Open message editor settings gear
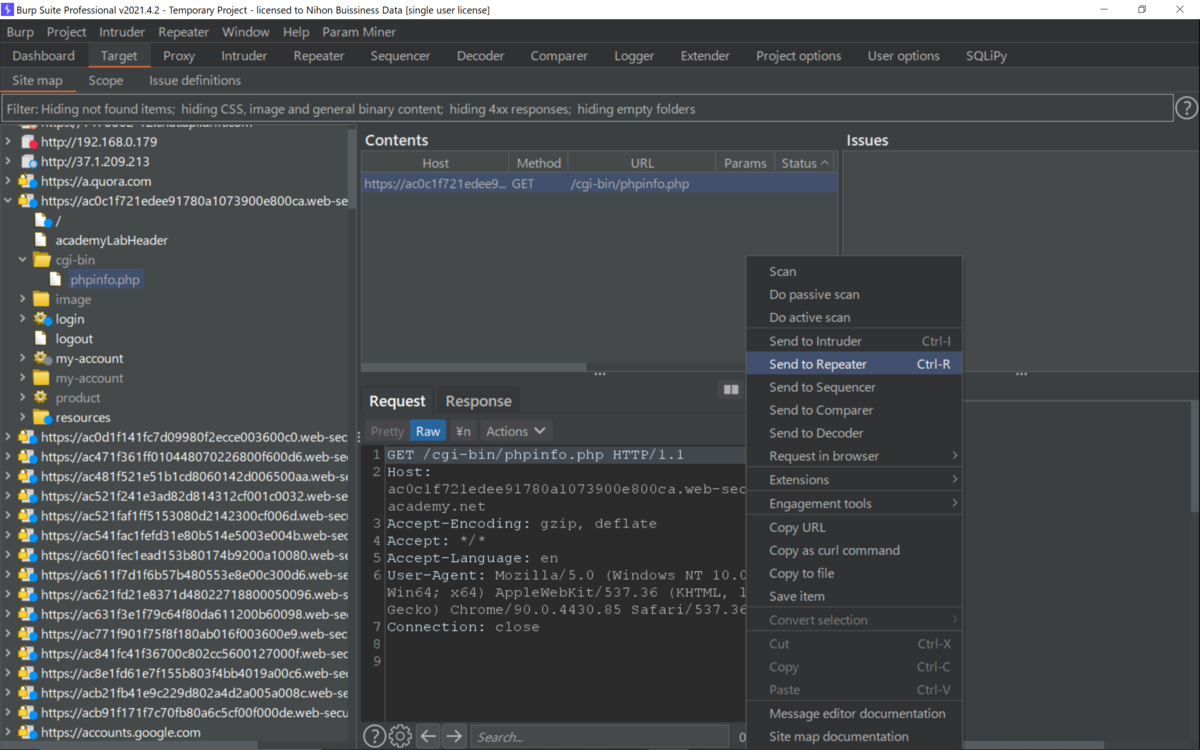1200x750 pixels. click(x=400, y=736)
